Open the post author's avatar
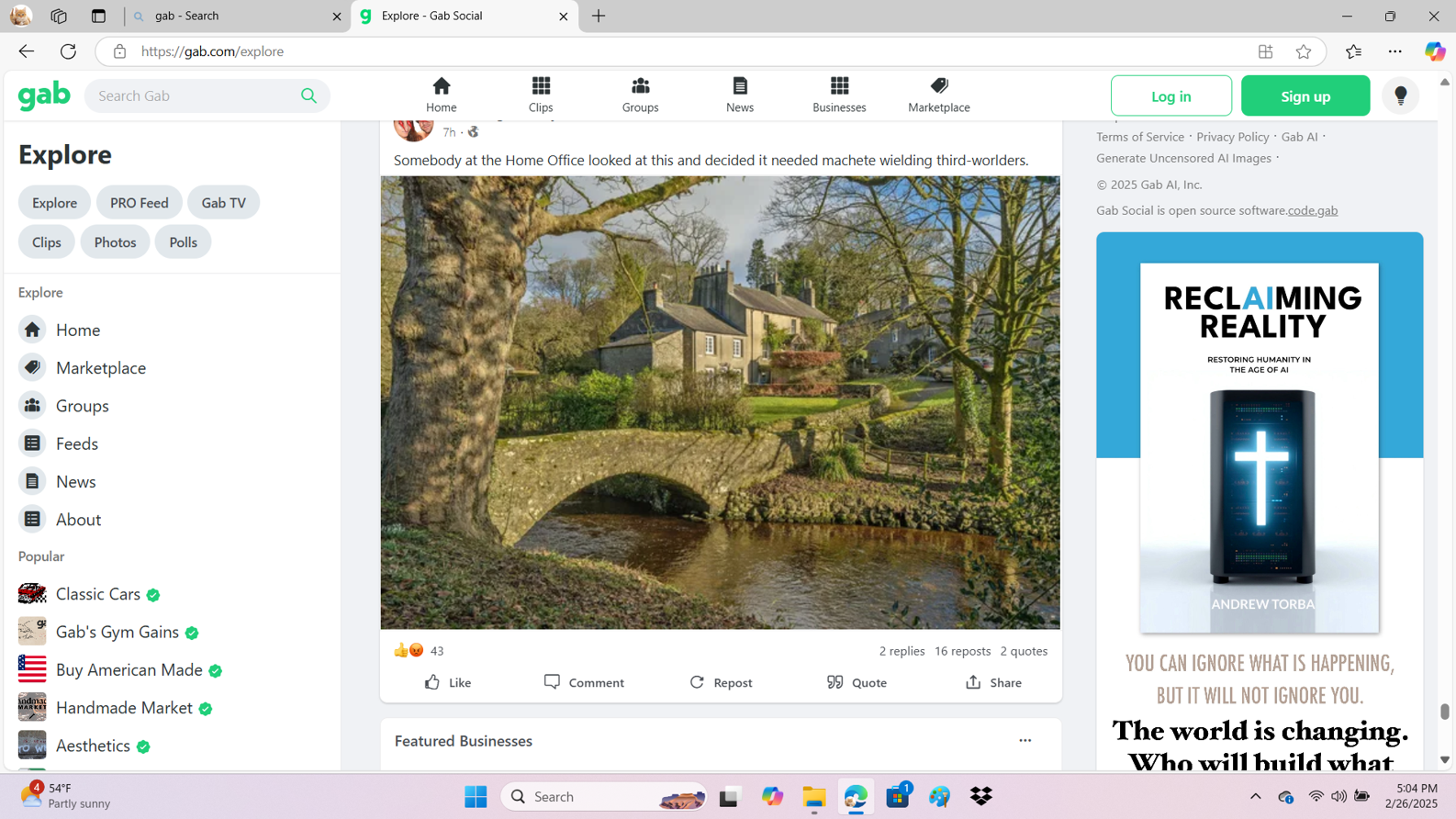This screenshot has width=1456, height=819. tap(413, 129)
